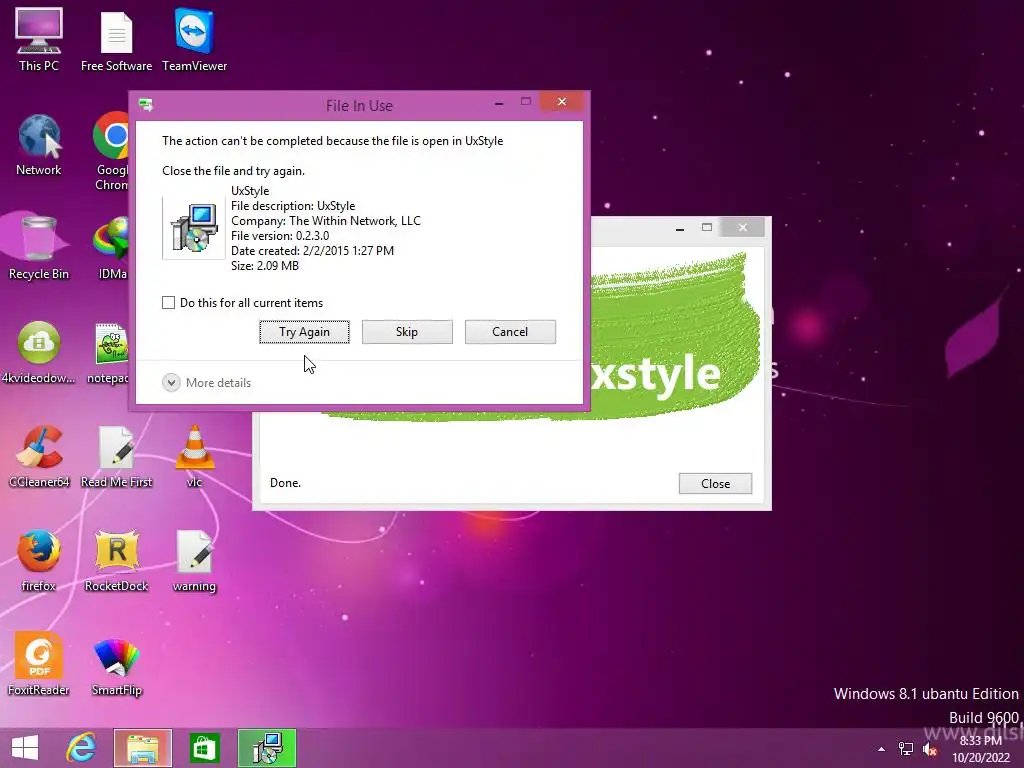
Task: Click 'Company: The Within Network, LLC' text
Action: [x=326, y=221]
